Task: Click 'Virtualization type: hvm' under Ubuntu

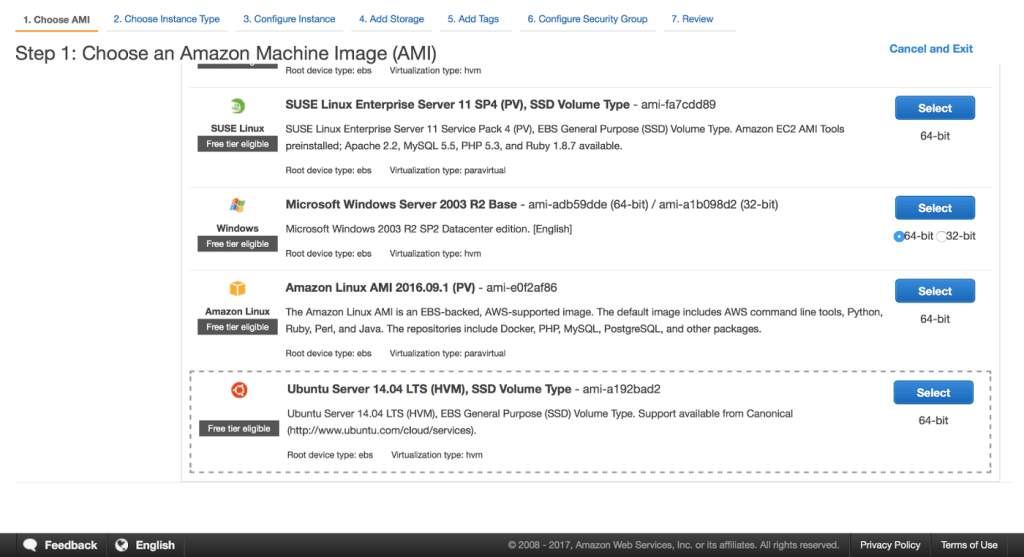Action: (437, 455)
